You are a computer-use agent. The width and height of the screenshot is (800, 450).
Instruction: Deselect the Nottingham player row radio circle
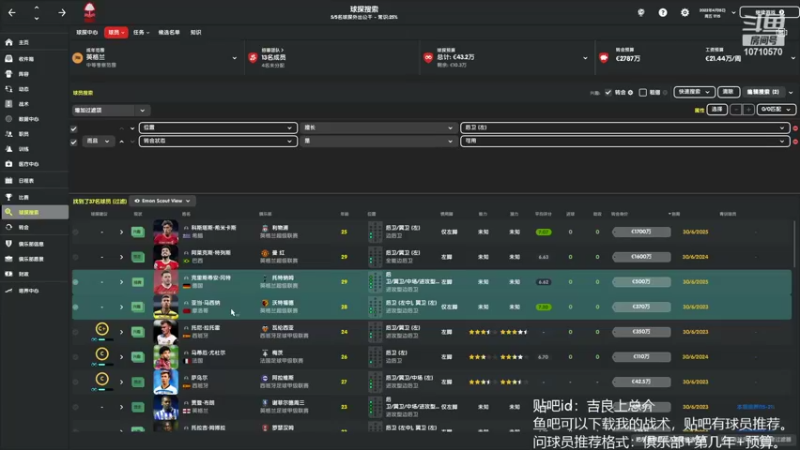(x=76, y=282)
